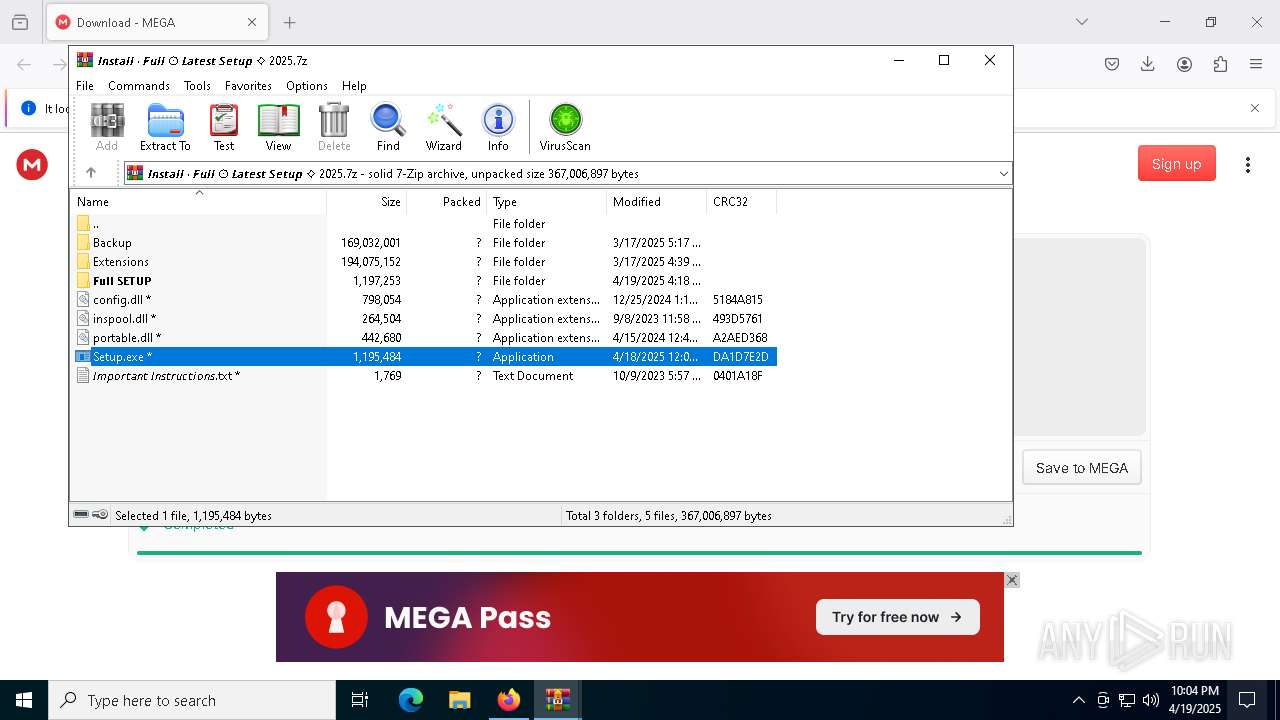Image resolution: width=1280 pixels, height=720 pixels.
Task: Select portable.dll in the file list
Action: pyautogui.click(x=424, y=338)
